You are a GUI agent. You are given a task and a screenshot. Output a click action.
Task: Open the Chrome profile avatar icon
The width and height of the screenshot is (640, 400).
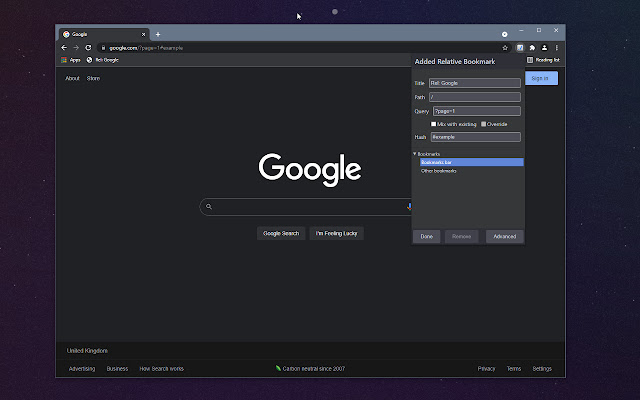click(544, 48)
